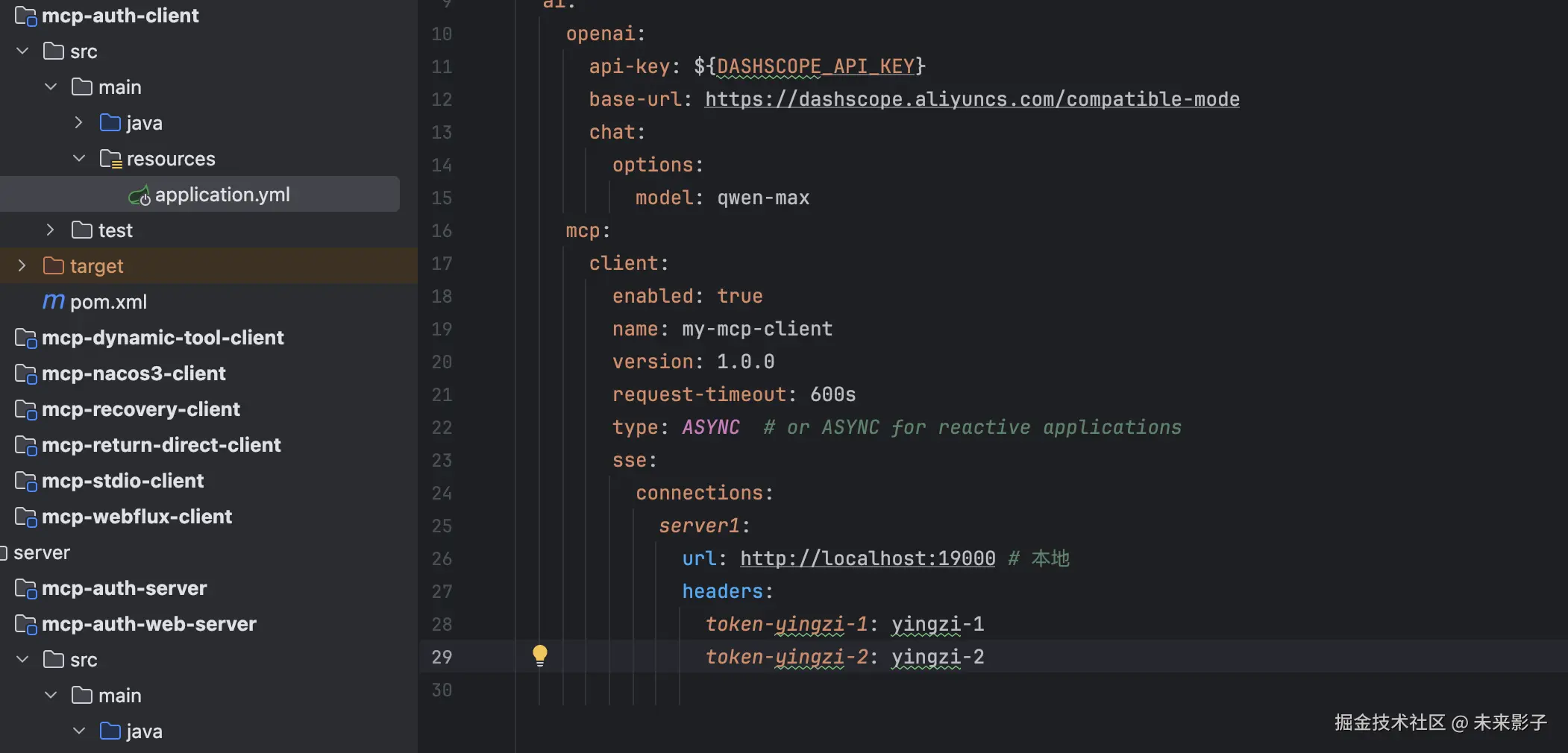Click the "my-mcp-client" name value

757,329
